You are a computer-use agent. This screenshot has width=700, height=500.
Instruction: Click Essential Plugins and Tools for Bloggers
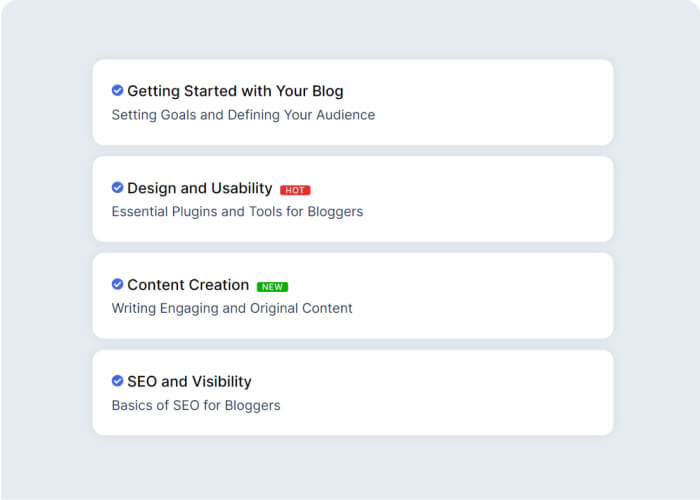pos(237,212)
